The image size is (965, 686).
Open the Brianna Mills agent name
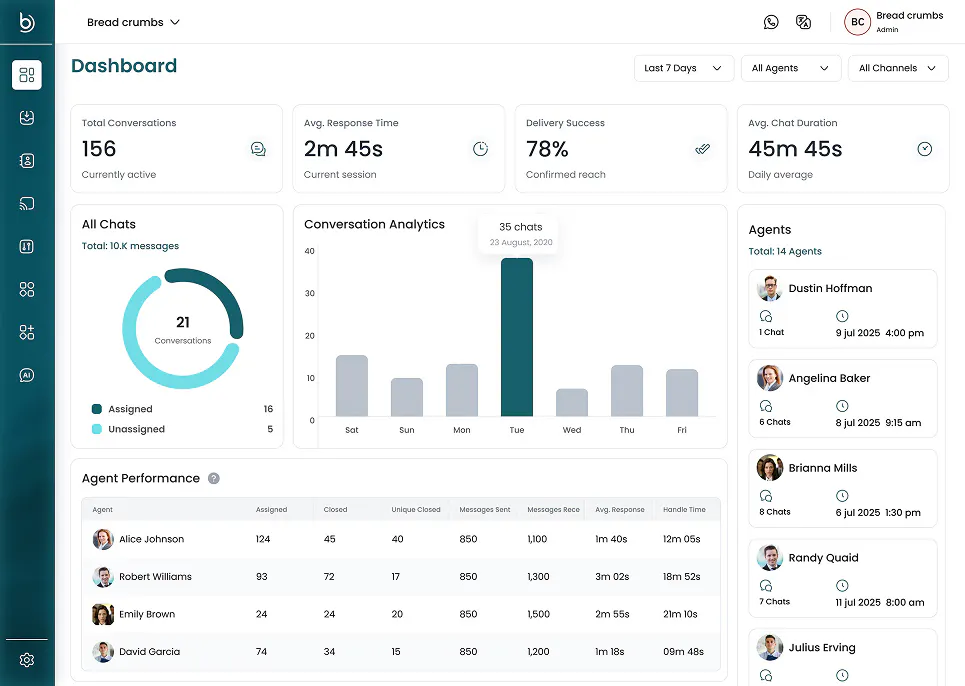click(x=823, y=468)
